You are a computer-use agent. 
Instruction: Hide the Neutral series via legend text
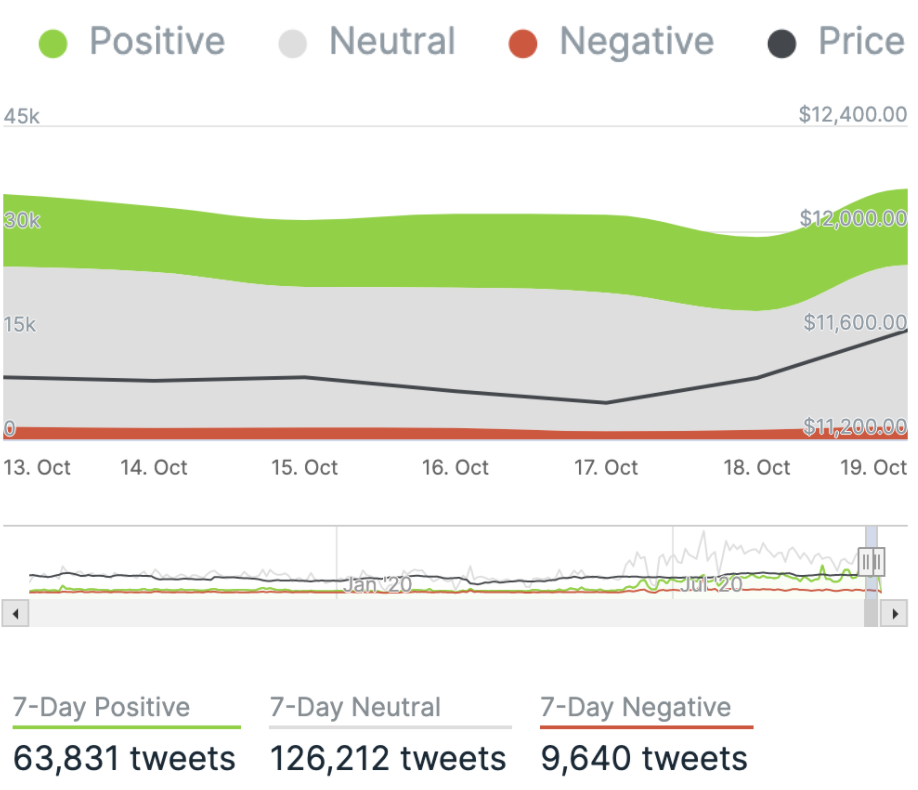392,42
